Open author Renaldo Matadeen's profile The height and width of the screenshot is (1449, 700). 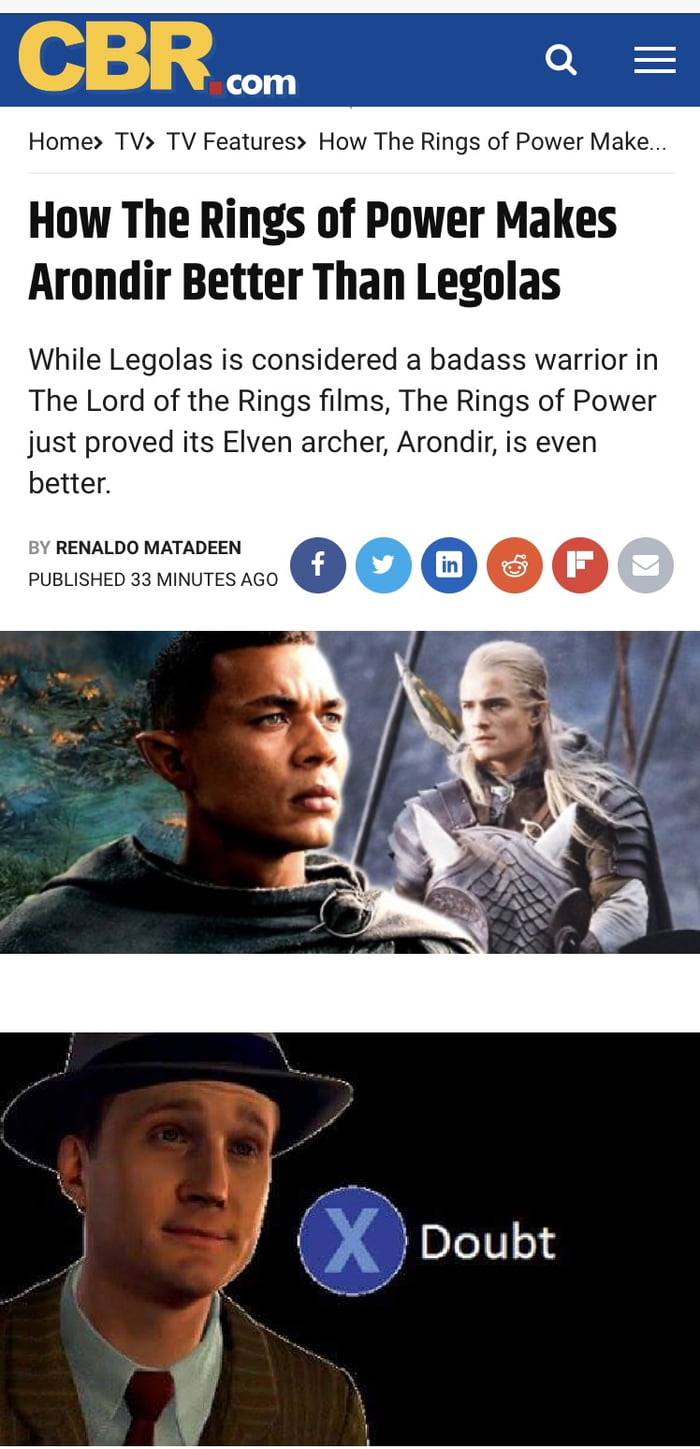(148, 548)
